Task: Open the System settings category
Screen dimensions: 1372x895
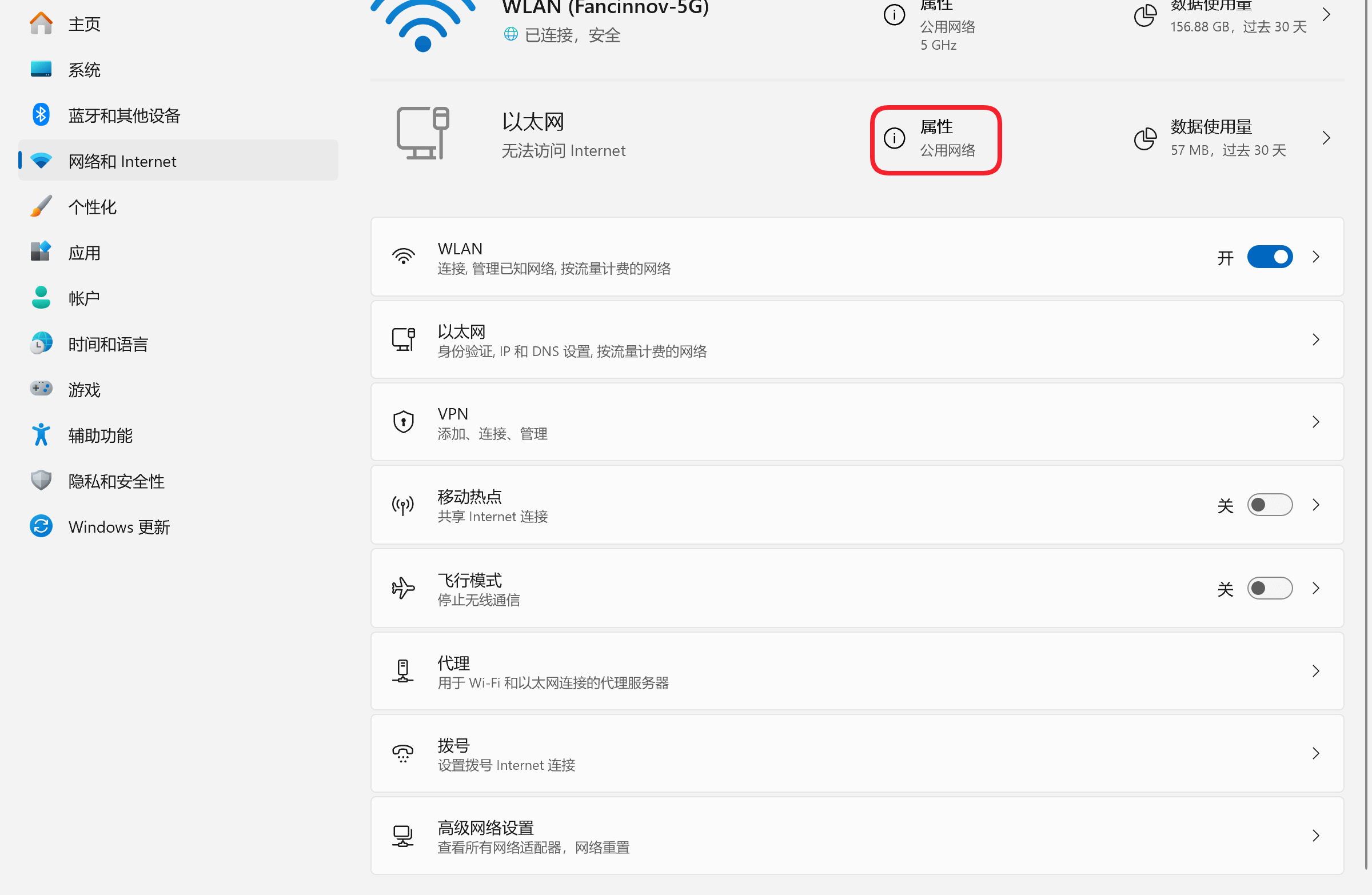Action: point(84,70)
